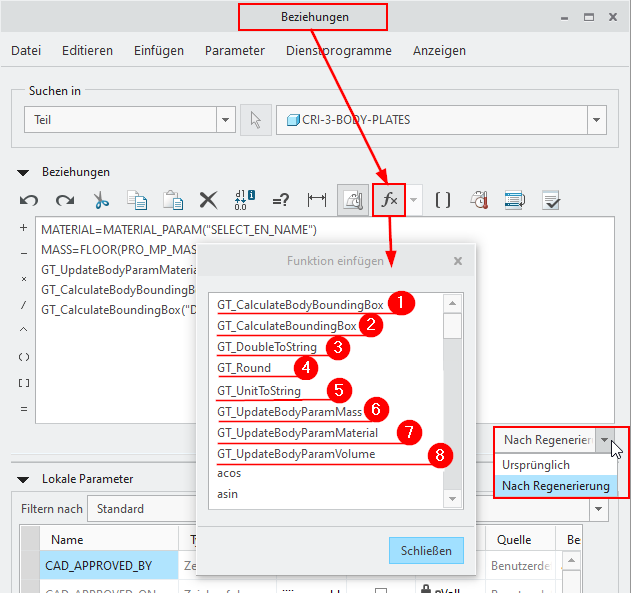The image size is (631, 593).
Task: Select GT_UpdateBodyParamMaterial function
Action: click(x=297, y=433)
